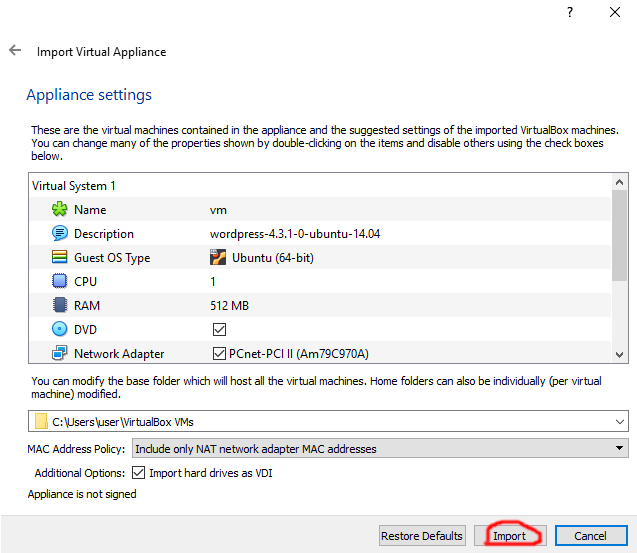The height and width of the screenshot is (553, 637).
Task: Click the Restore Defaults button
Action: (x=422, y=536)
